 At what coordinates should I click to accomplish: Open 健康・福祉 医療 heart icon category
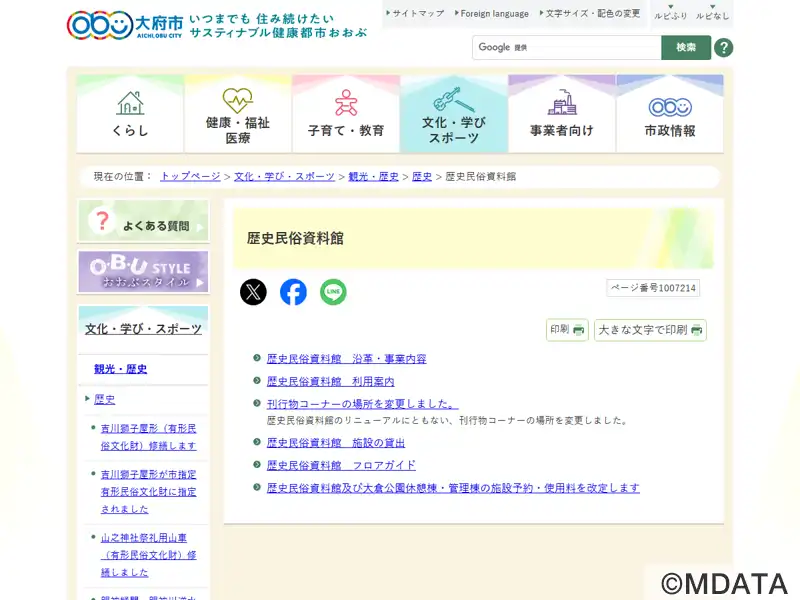click(238, 114)
